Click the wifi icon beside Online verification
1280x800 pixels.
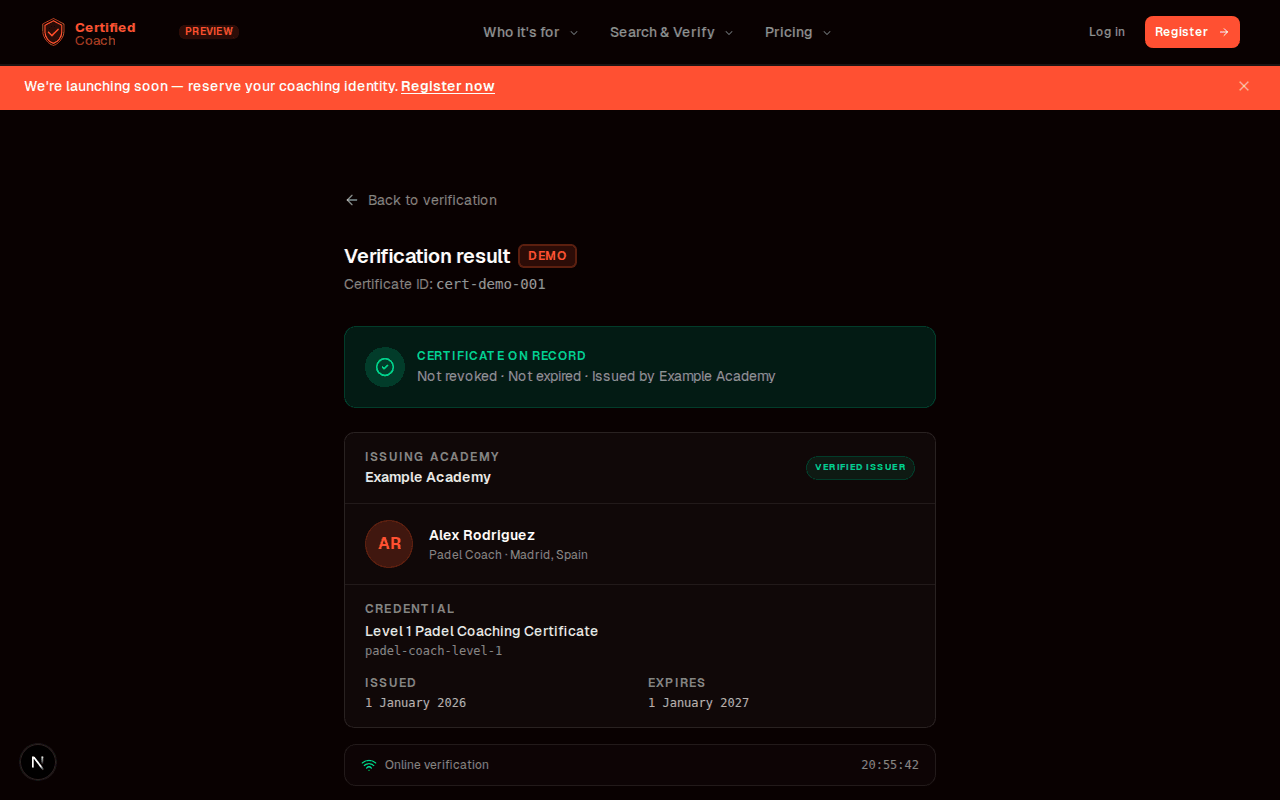(368, 764)
